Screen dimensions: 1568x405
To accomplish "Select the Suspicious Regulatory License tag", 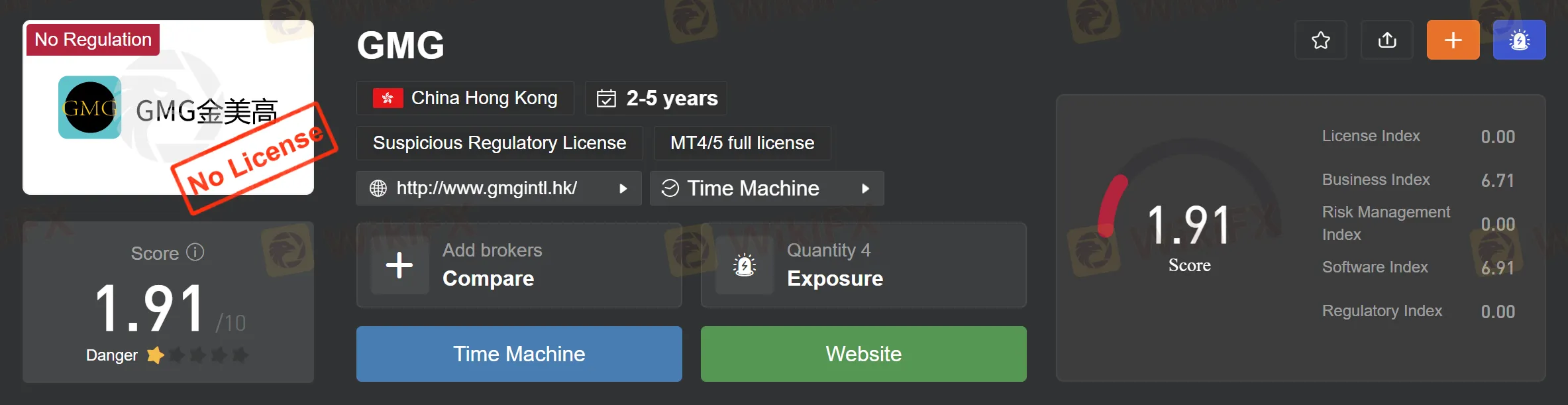I will tap(499, 143).
